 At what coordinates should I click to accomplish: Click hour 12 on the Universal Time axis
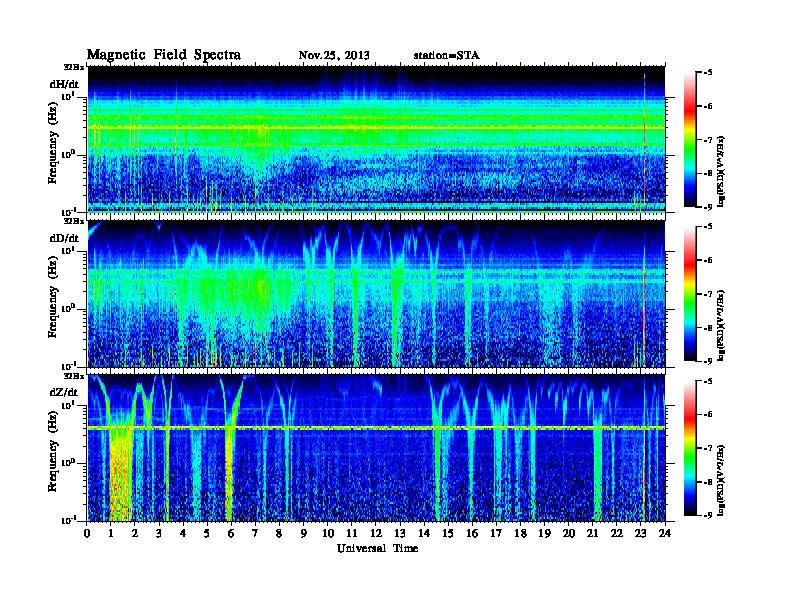(x=376, y=533)
